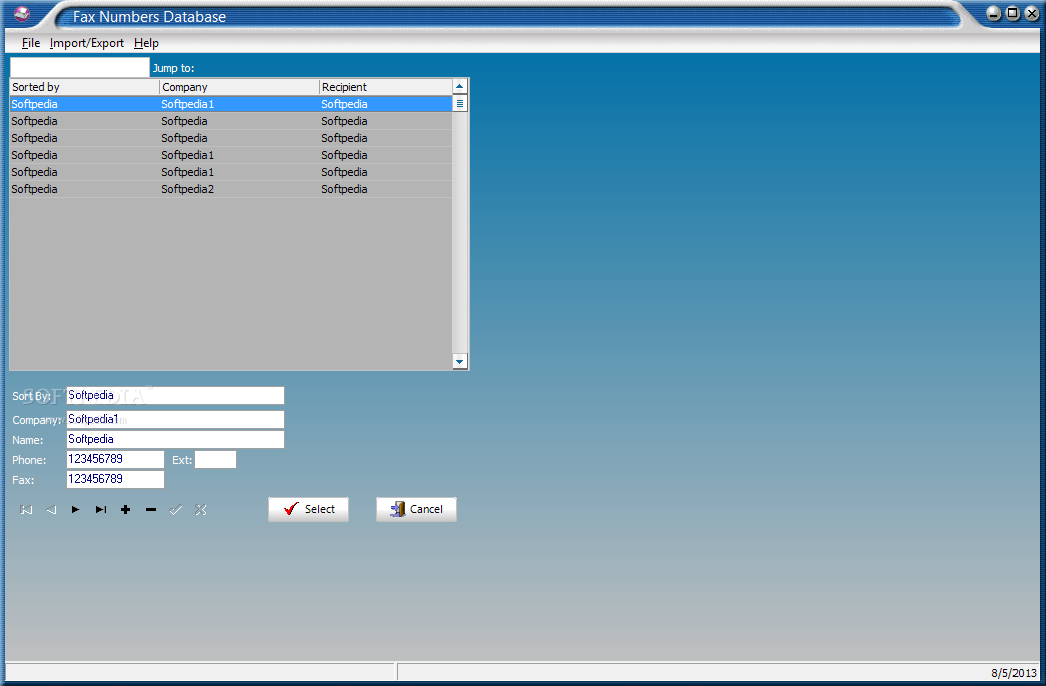The image size is (1046, 686).
Task: Click the Jump to search field
Action: pos(79,67)
